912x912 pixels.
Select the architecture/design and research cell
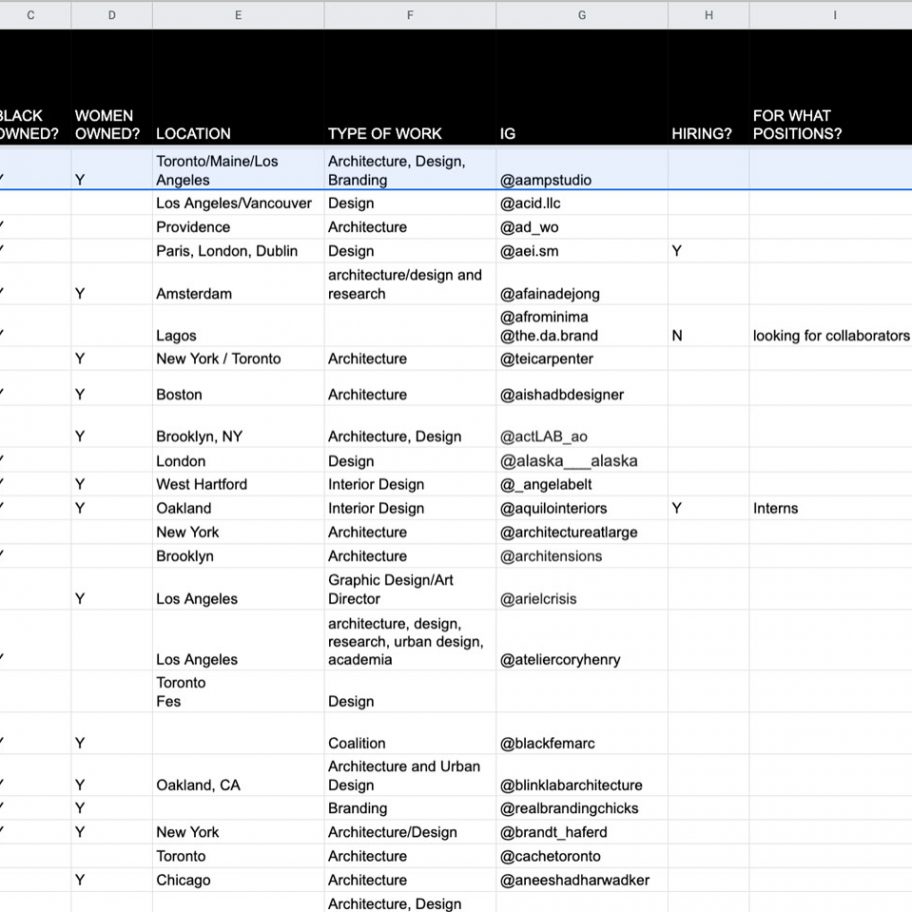coord(410,284)
